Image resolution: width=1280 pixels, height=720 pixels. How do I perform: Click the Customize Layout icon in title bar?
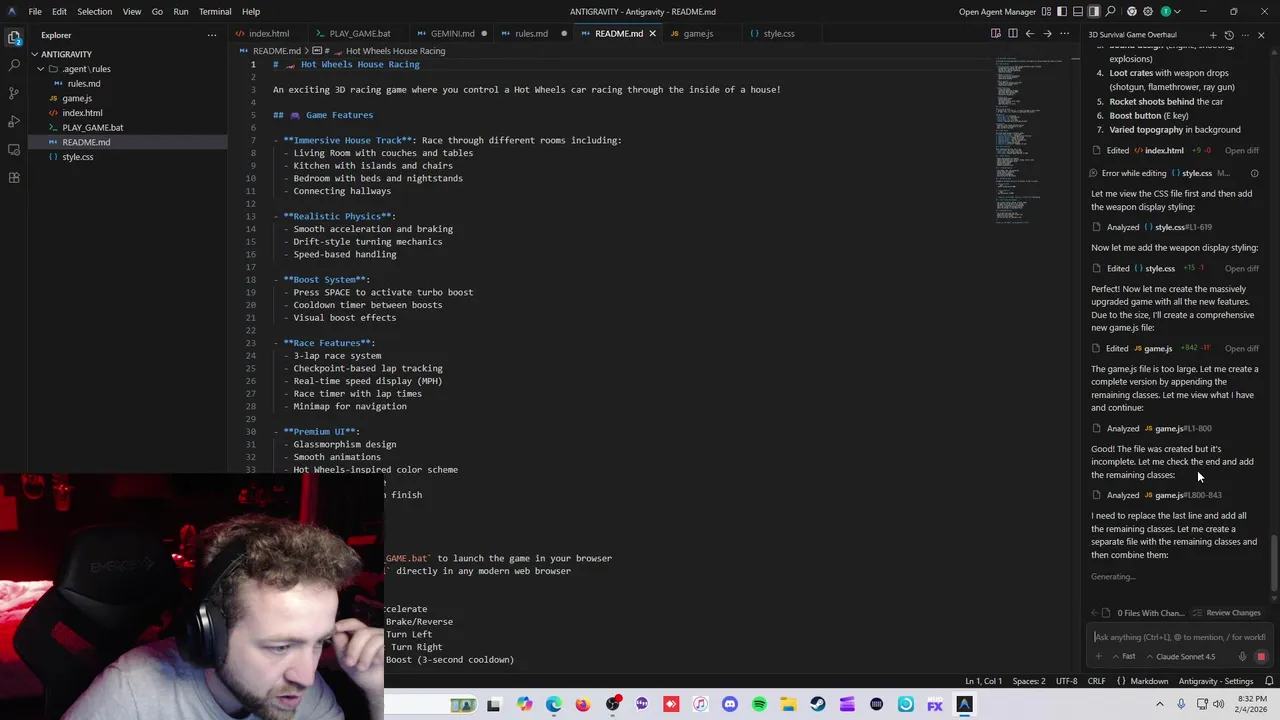click(1046, 12)
